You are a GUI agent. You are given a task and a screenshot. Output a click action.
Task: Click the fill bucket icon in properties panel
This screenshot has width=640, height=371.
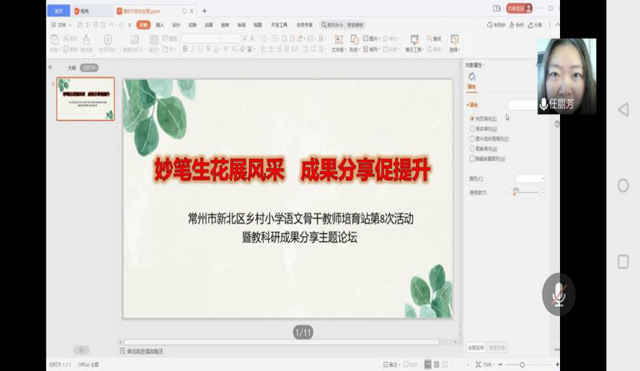coord(472,76)
